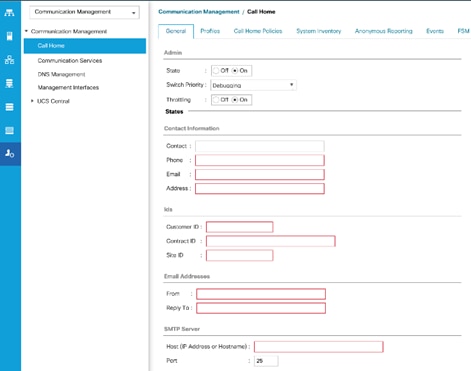The height and width of the screenshot is (371, 471).
Task: Click the Customer ID input field
Action: tap(240, 227)
